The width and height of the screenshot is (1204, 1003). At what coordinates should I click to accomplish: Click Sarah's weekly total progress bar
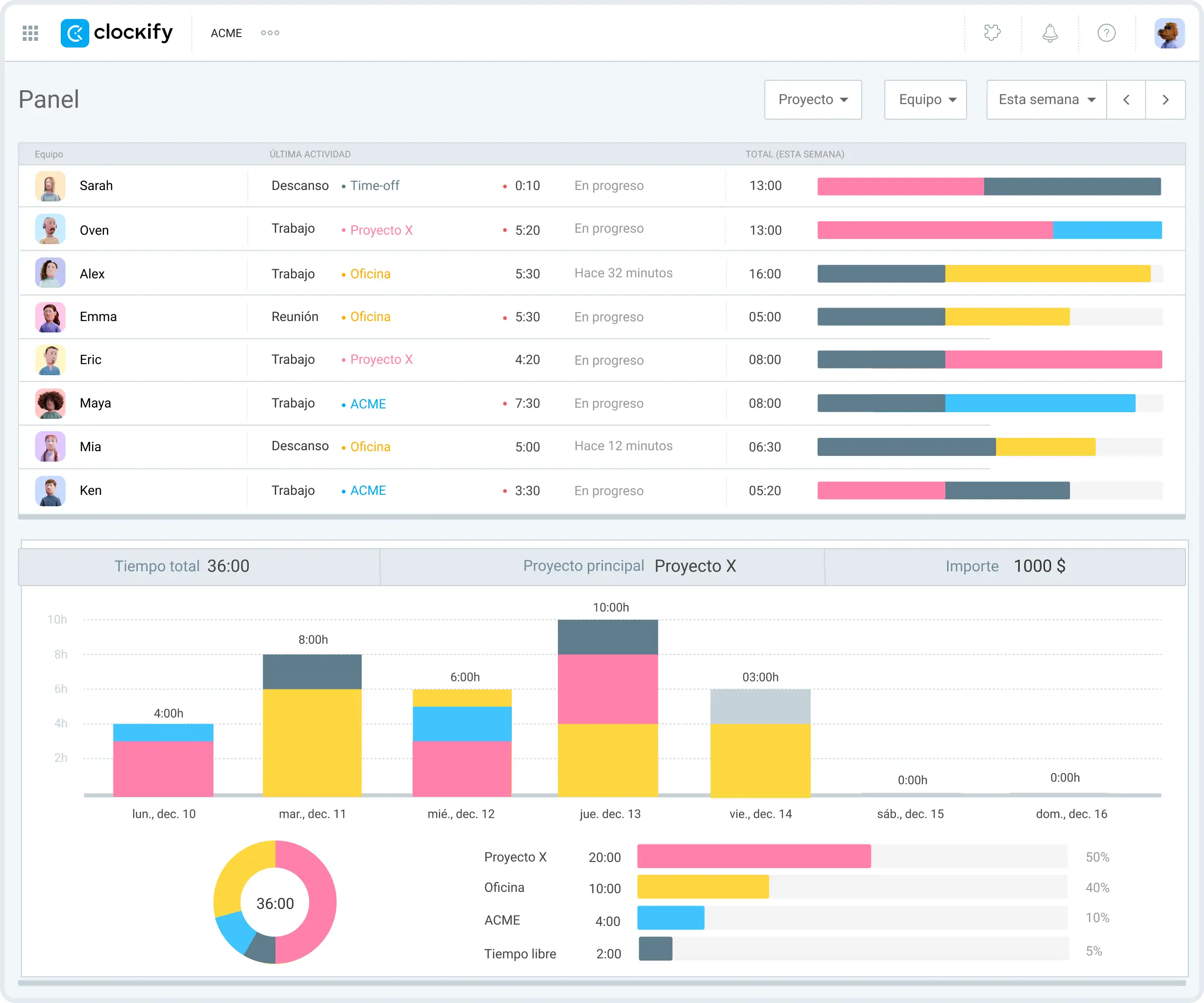(989, 186)
